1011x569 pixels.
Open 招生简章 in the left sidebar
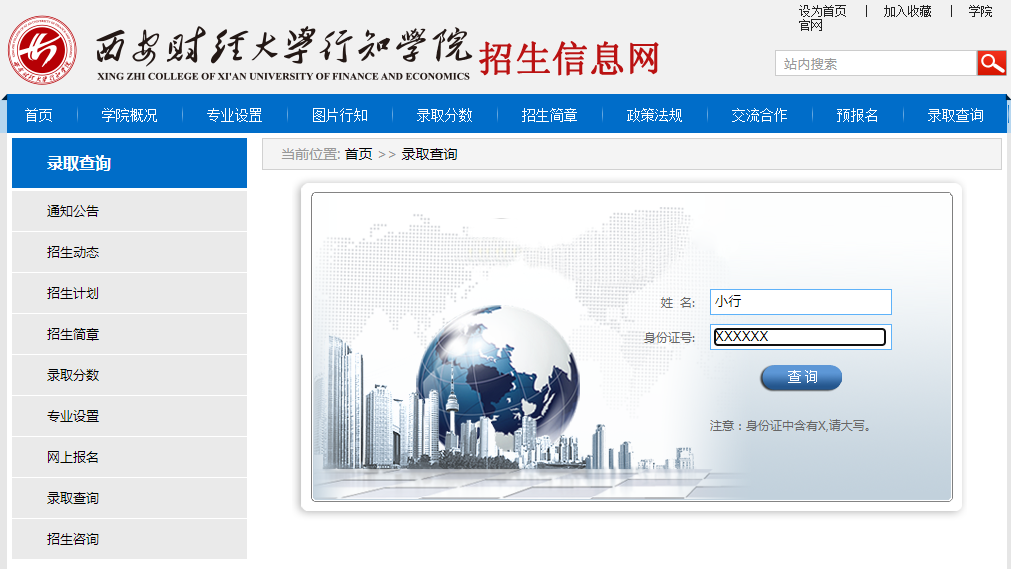coord(130,334)
